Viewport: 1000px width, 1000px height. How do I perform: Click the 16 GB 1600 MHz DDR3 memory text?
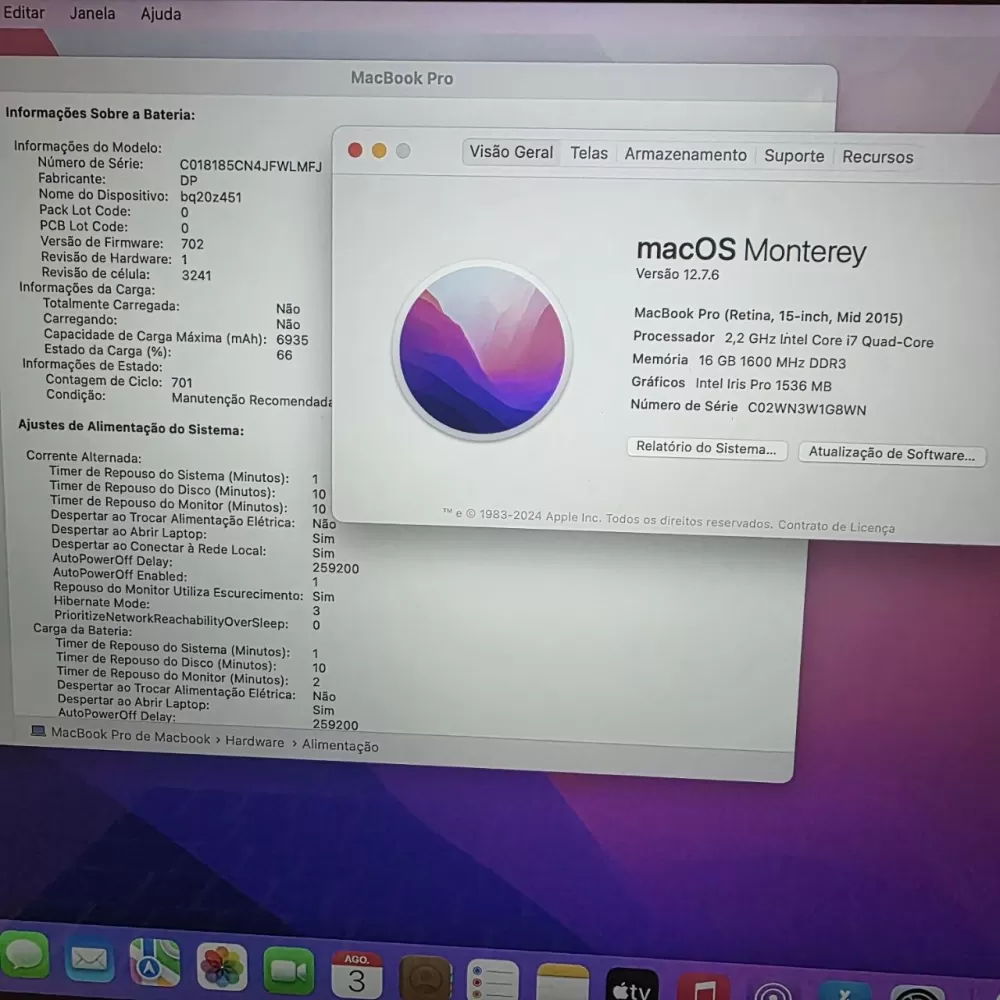point(772,362)
